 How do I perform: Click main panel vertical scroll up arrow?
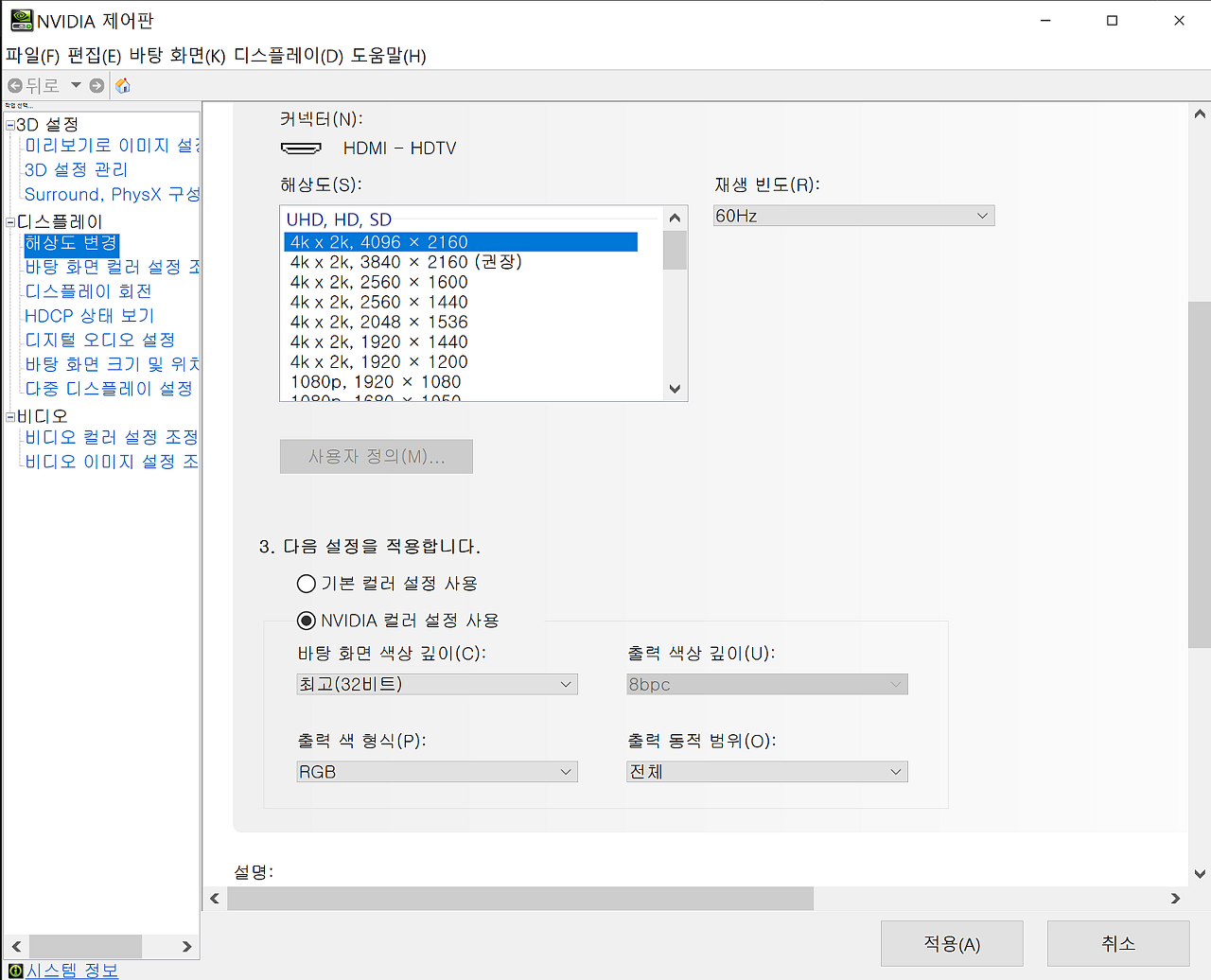[x=1200, y=114]
